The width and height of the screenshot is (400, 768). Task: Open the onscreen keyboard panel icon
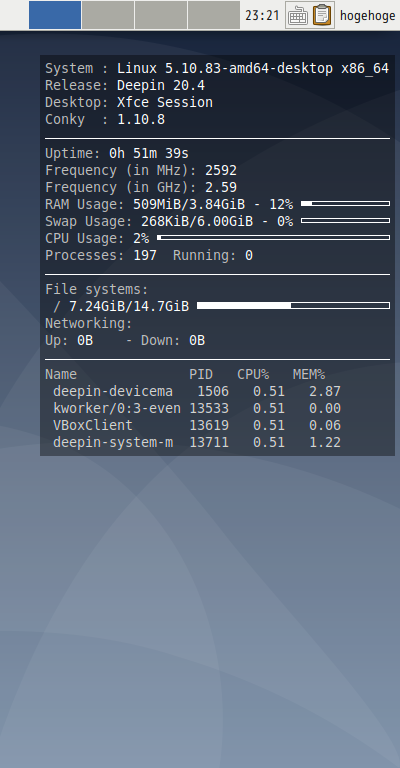[298, 15]
